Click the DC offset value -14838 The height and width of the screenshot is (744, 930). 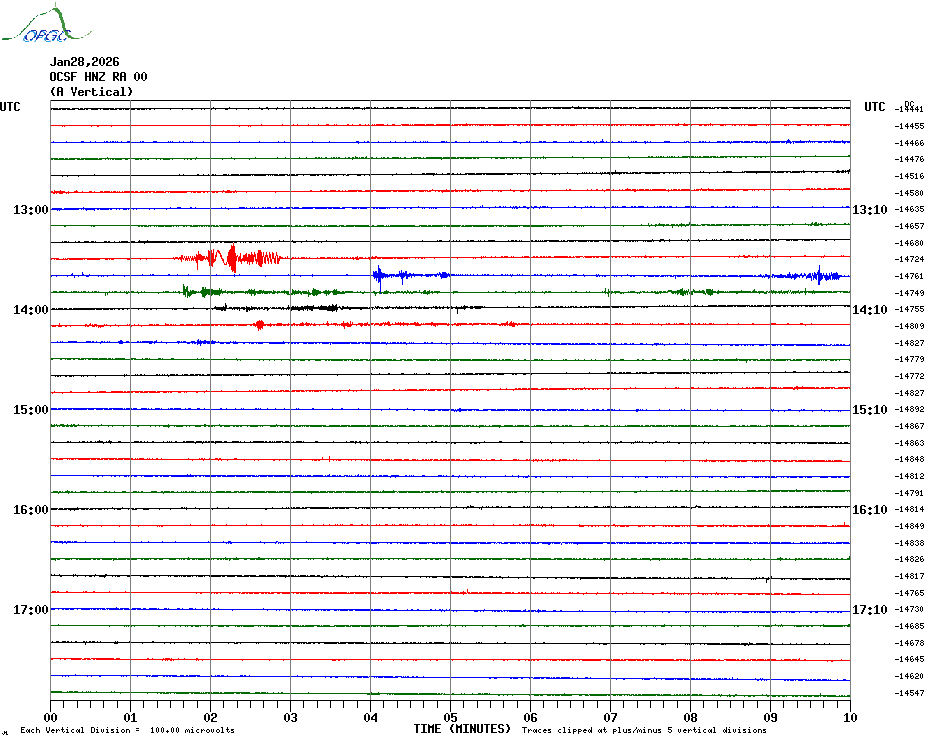tap(909, 543)
